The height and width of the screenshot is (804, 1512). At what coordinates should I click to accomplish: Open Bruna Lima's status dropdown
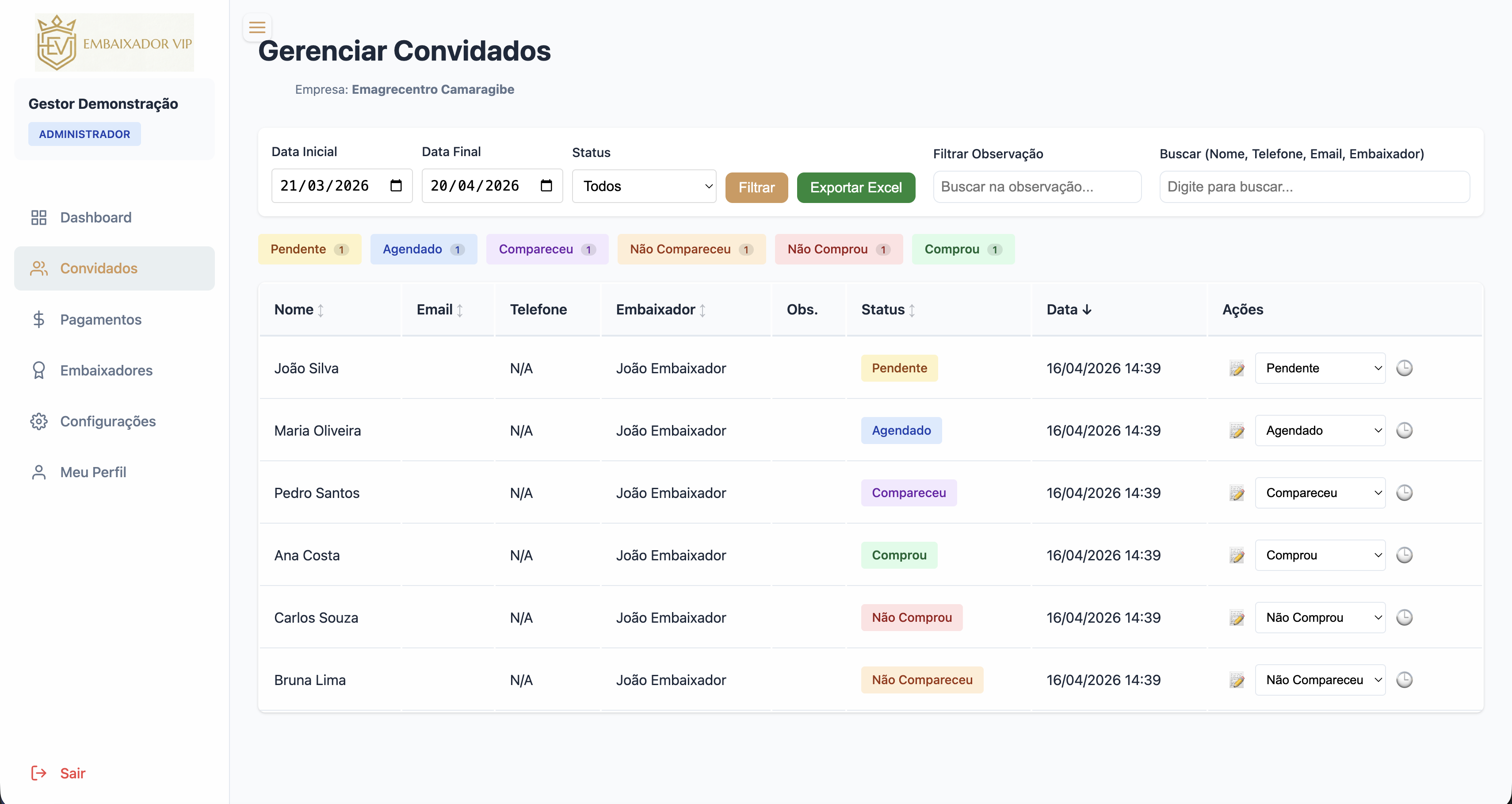click(x=1320, y=679)
